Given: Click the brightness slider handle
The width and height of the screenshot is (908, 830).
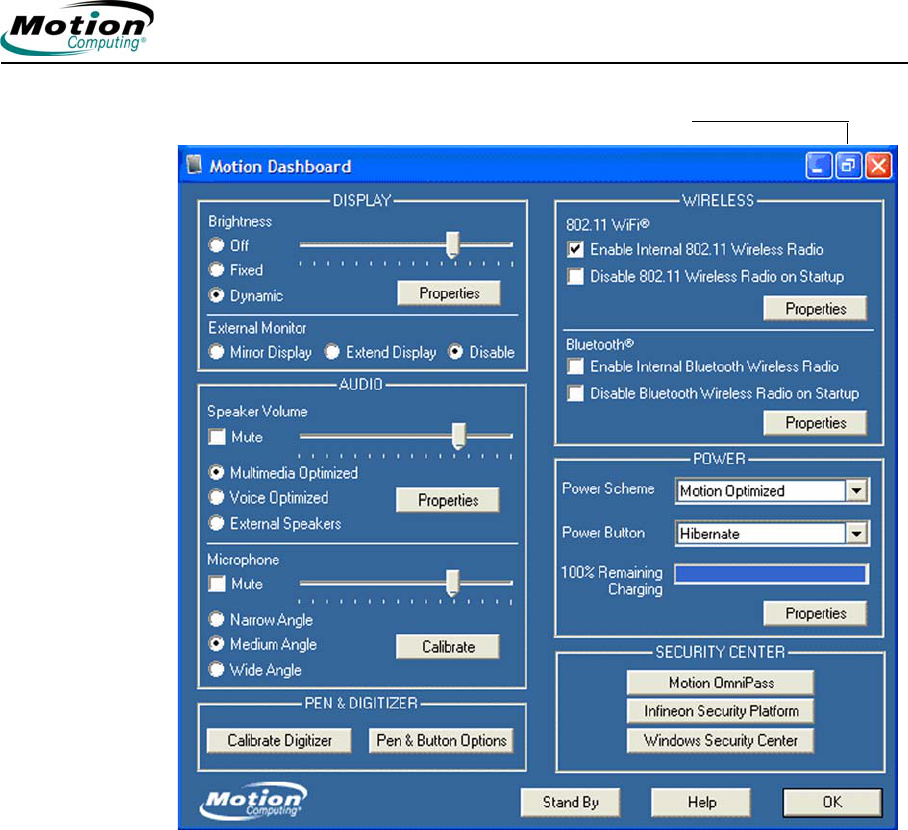Looking at the screenshot, I should click(452, 244).
